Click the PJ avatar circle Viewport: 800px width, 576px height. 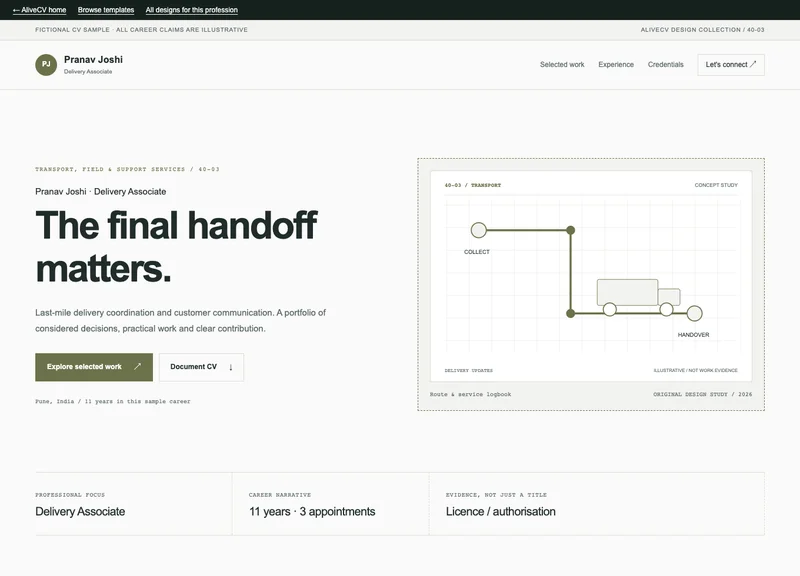(46, 65)
